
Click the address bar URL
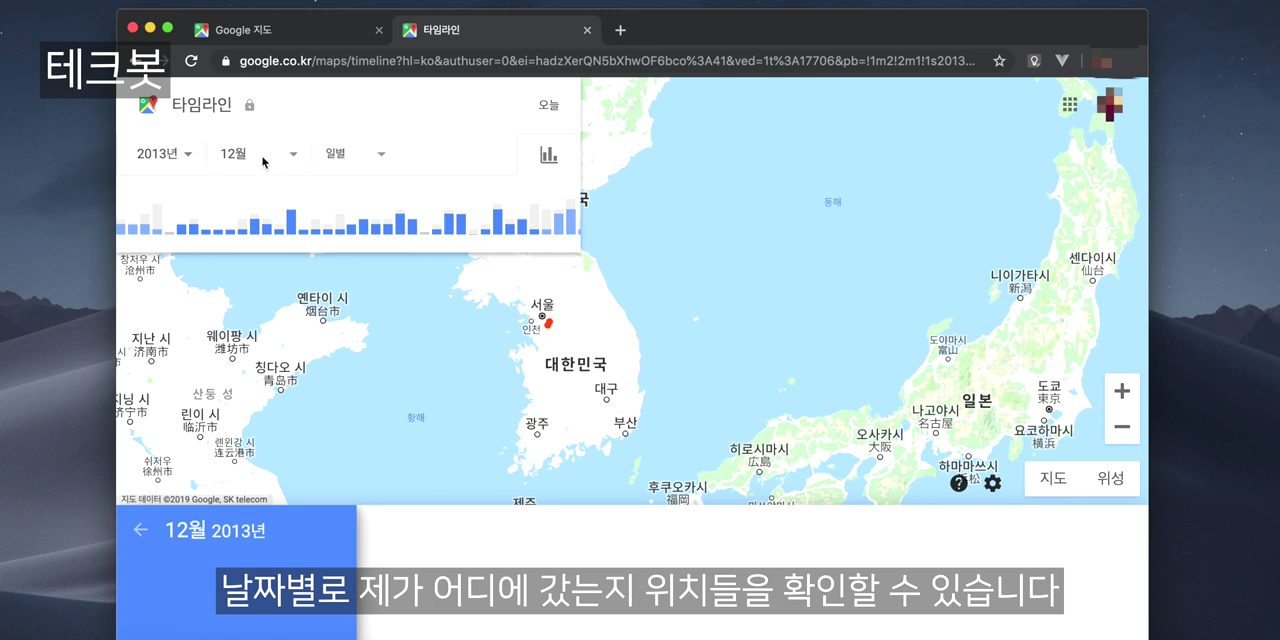[606, 61]
